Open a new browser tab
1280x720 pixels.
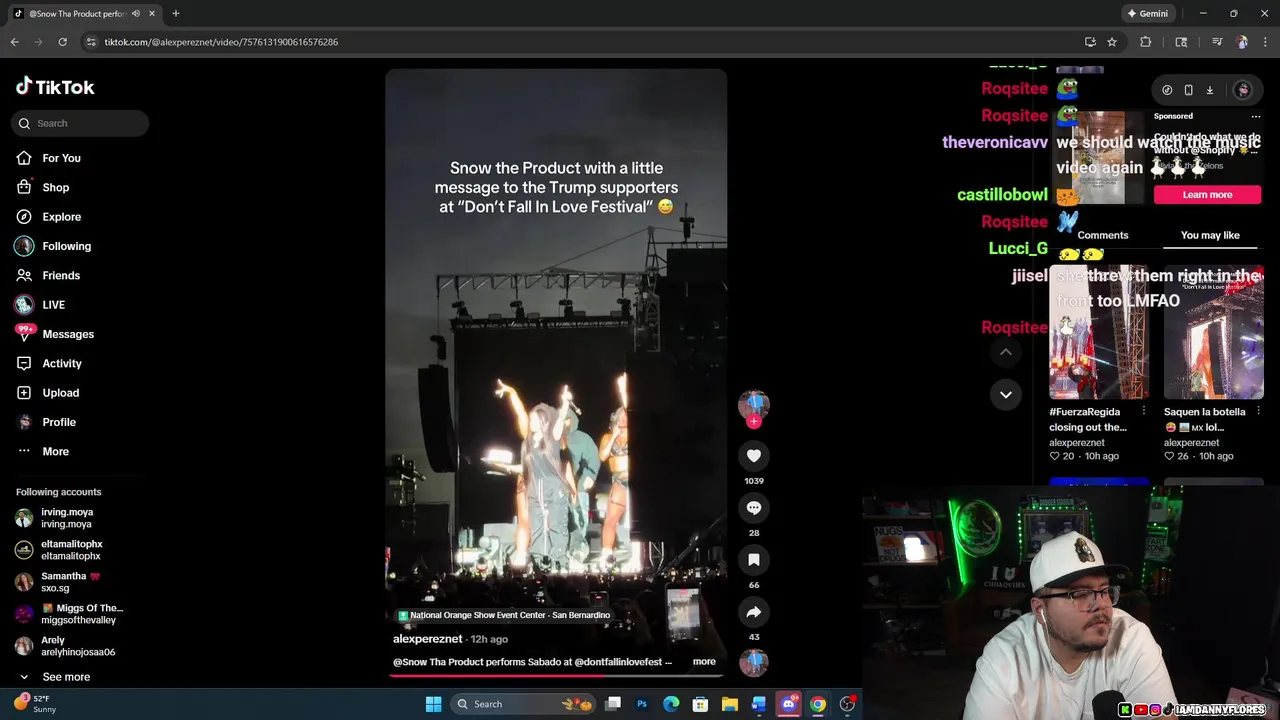click(x=176, y=14)
